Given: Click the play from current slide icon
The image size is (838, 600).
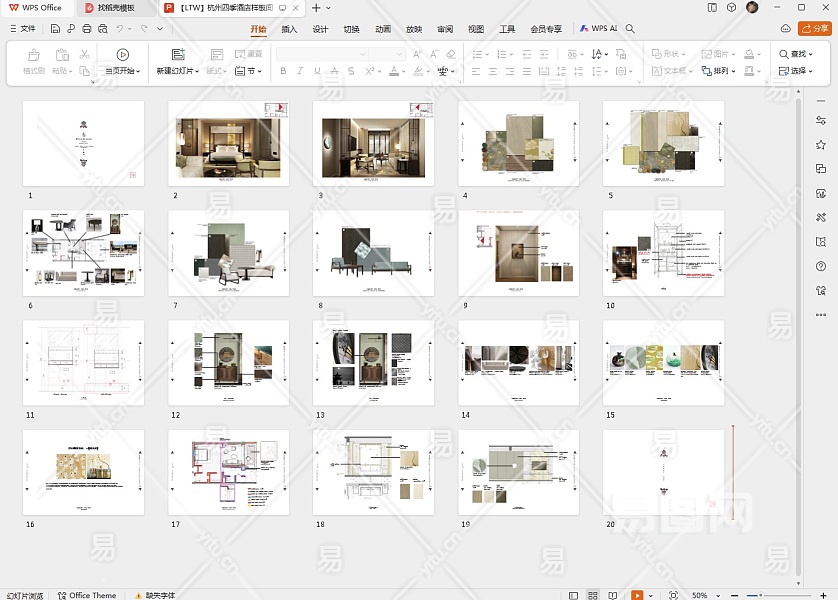Looking at the screenshot, I should coord(122,54).
